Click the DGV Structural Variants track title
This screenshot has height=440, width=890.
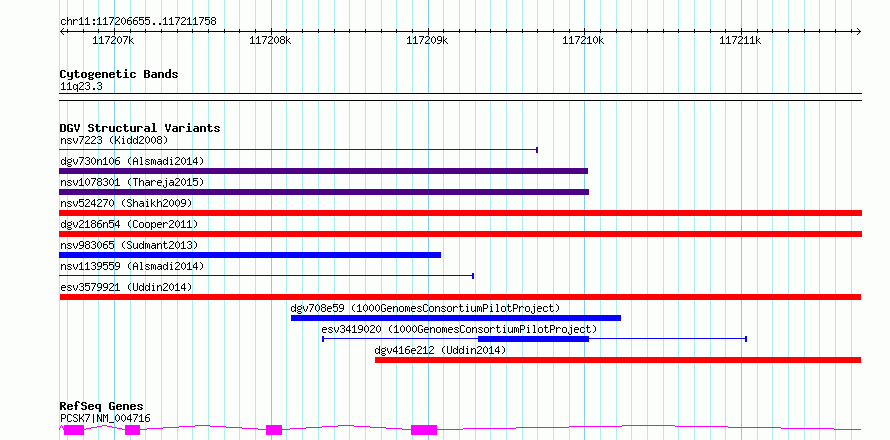[140, 128]
